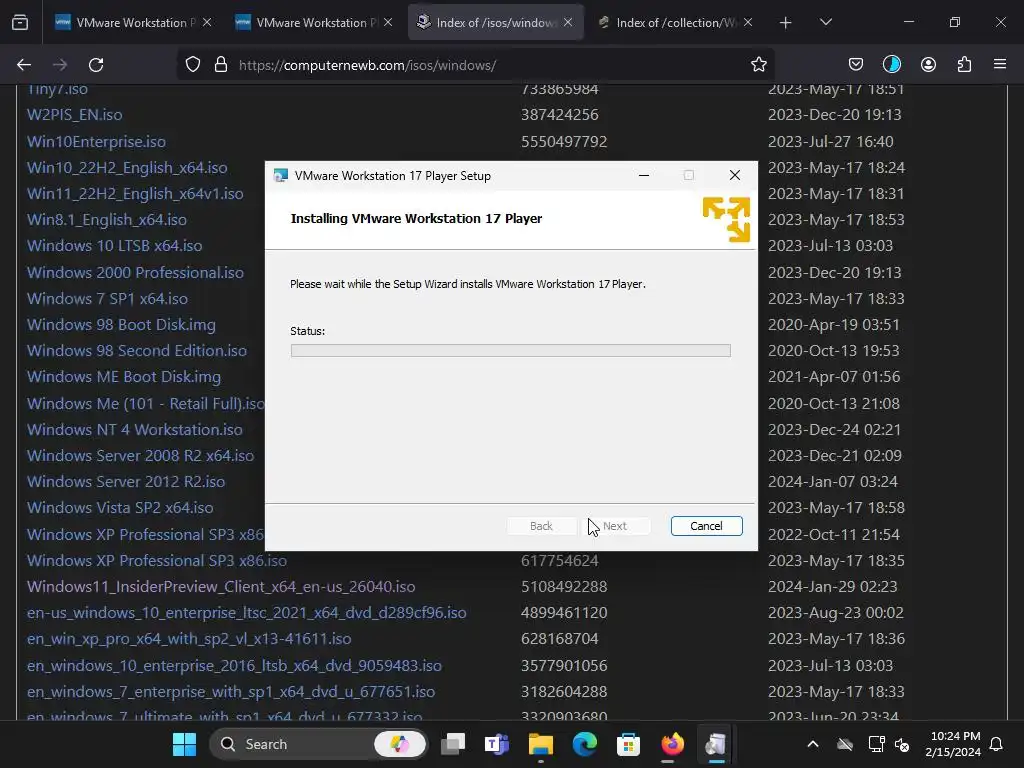The width and height of the screenshot is (1024, 768).
Task: Open the notification bell icon
Action: [x=997, y=744]
